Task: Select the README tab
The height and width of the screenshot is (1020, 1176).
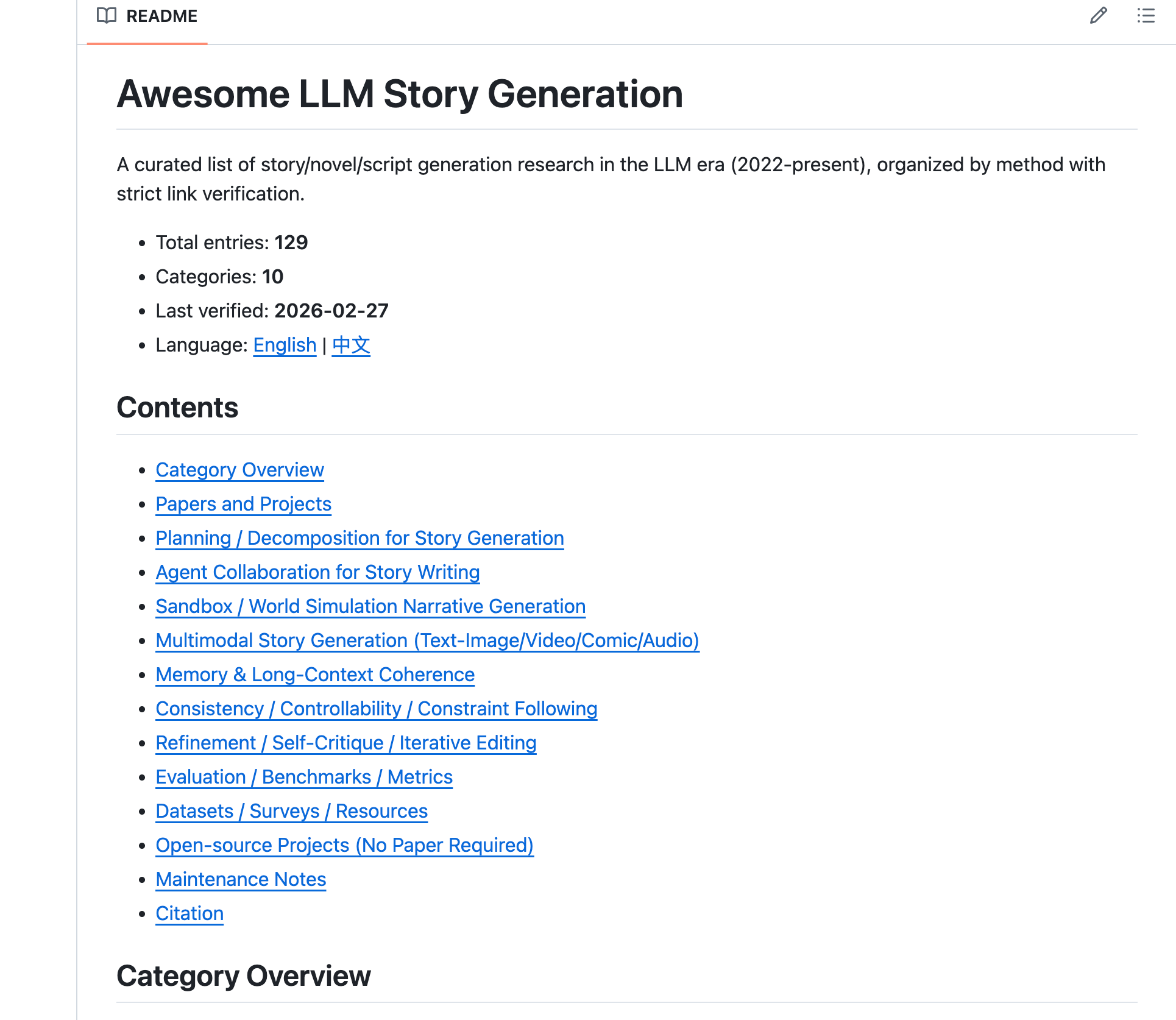Action: [x=147, y=16]
